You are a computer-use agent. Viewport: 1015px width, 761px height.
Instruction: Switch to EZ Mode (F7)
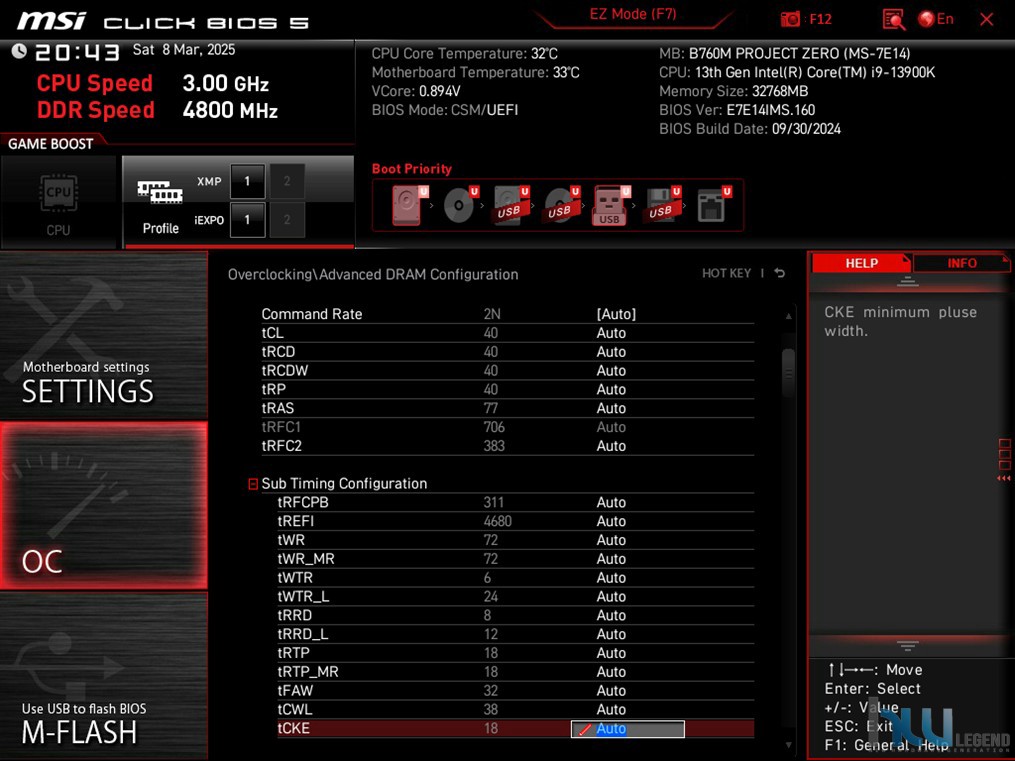pyautogui.click(x=633, y=14)
